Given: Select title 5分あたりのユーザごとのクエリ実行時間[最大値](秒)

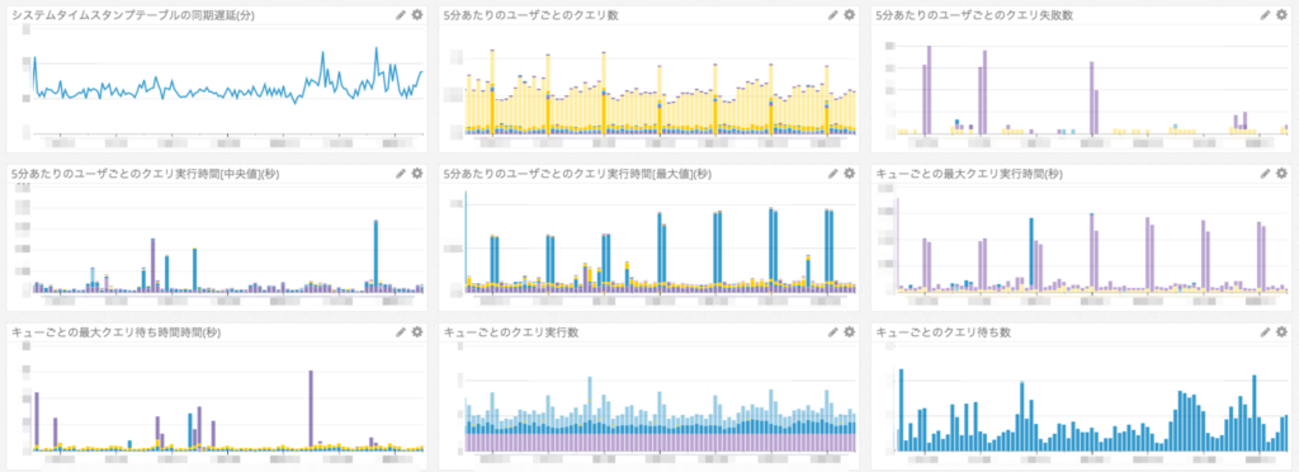Looking at the screenshot, I should click(578, 173).
